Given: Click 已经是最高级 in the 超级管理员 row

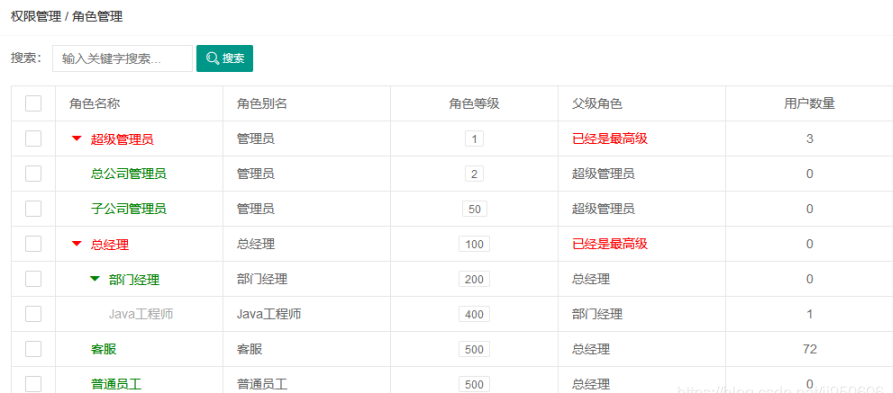Looking at the screenshot, I should click(610, 138).
